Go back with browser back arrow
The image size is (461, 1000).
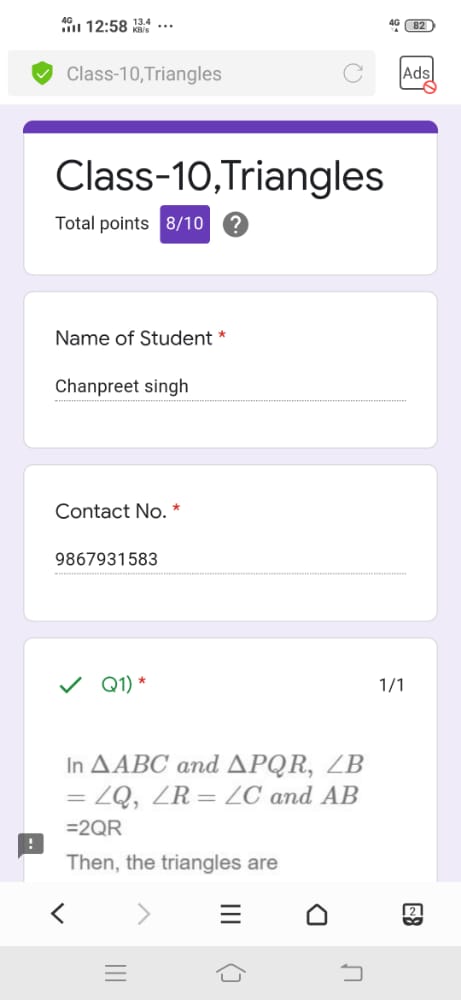(57, 915)
